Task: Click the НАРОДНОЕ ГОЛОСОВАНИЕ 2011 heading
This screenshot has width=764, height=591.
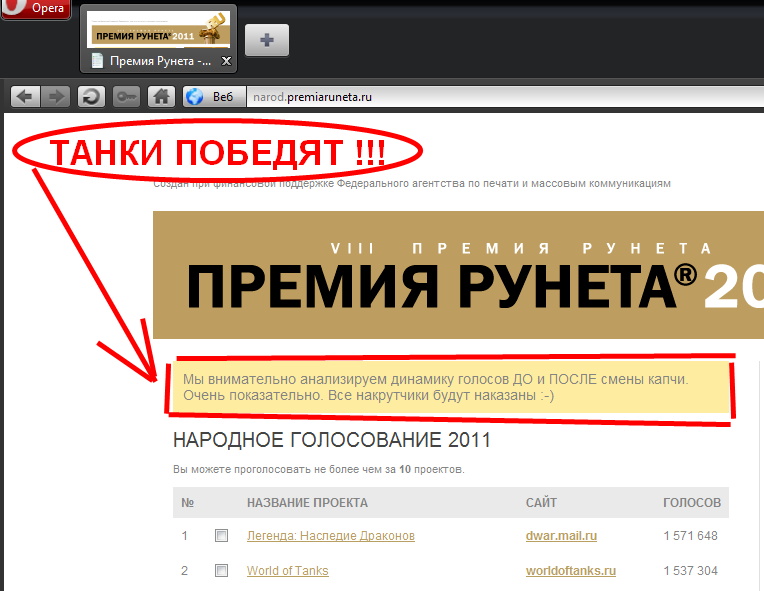Action: [x=331, y=440]
